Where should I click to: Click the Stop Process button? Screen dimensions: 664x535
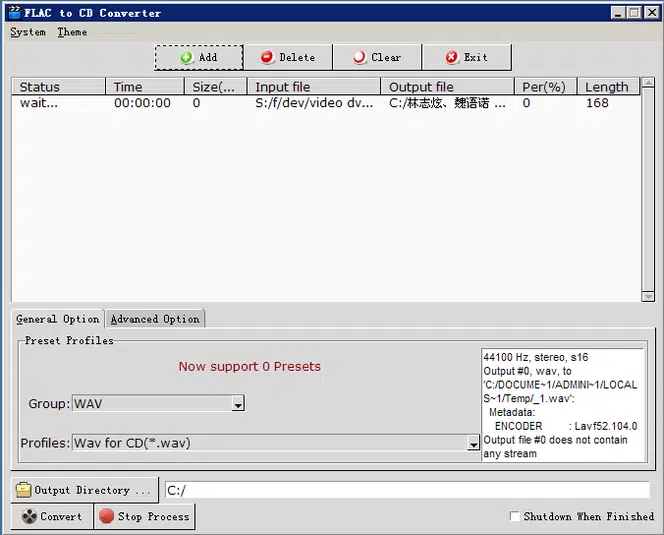(x=144, y=517)
